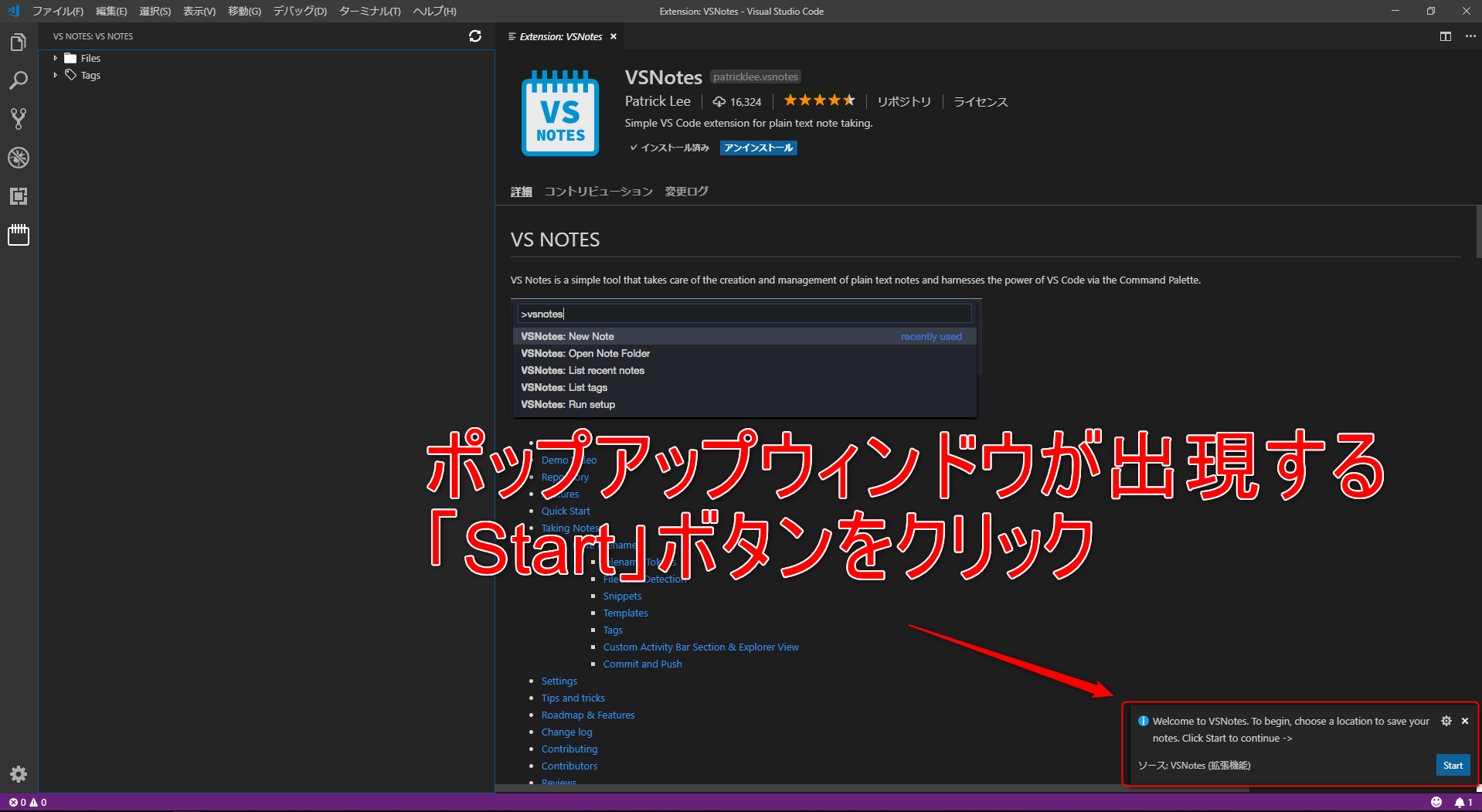Open the リポジトリ link
The height and width of the screenshot is (812, 1482).
(904, 102)
